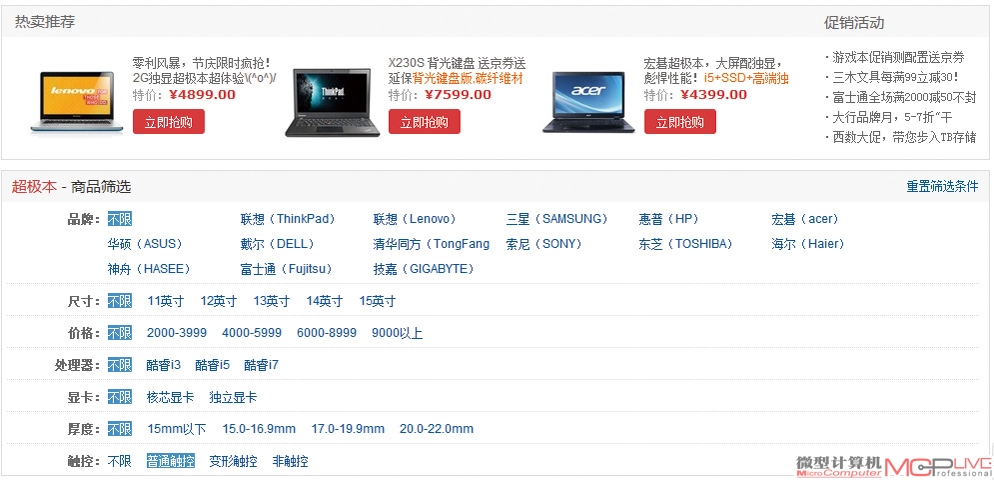Select 不限 in the 价格 filter row
994x480 pixels.
pyautogui.click(x=120, y=333)
